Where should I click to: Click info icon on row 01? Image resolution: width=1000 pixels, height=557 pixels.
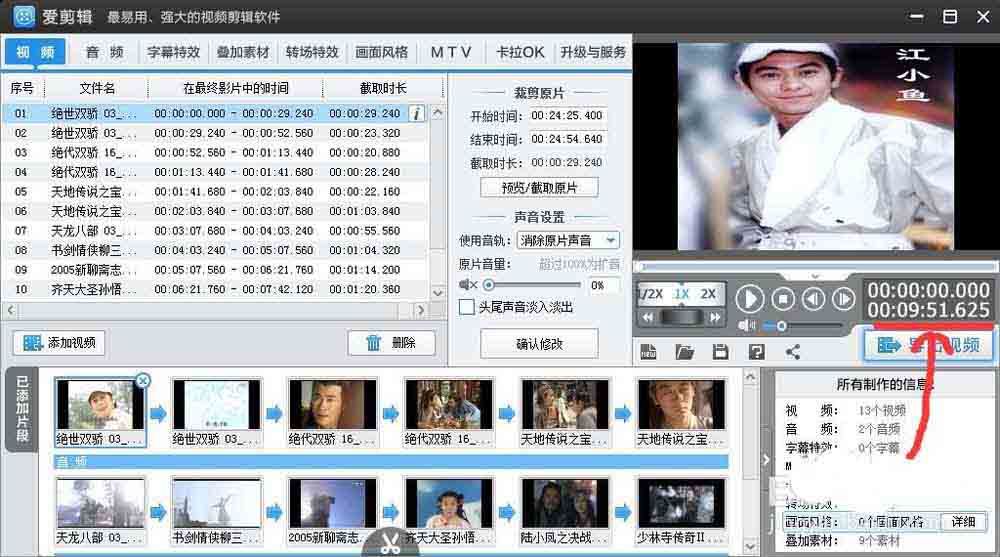point(417,114)
